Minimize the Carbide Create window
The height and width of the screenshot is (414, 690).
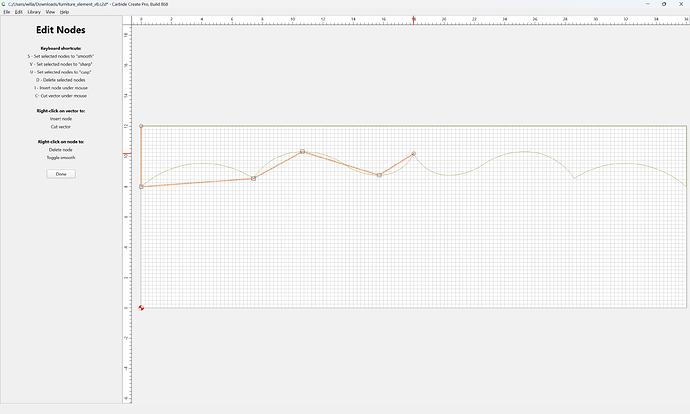(648, 4)
